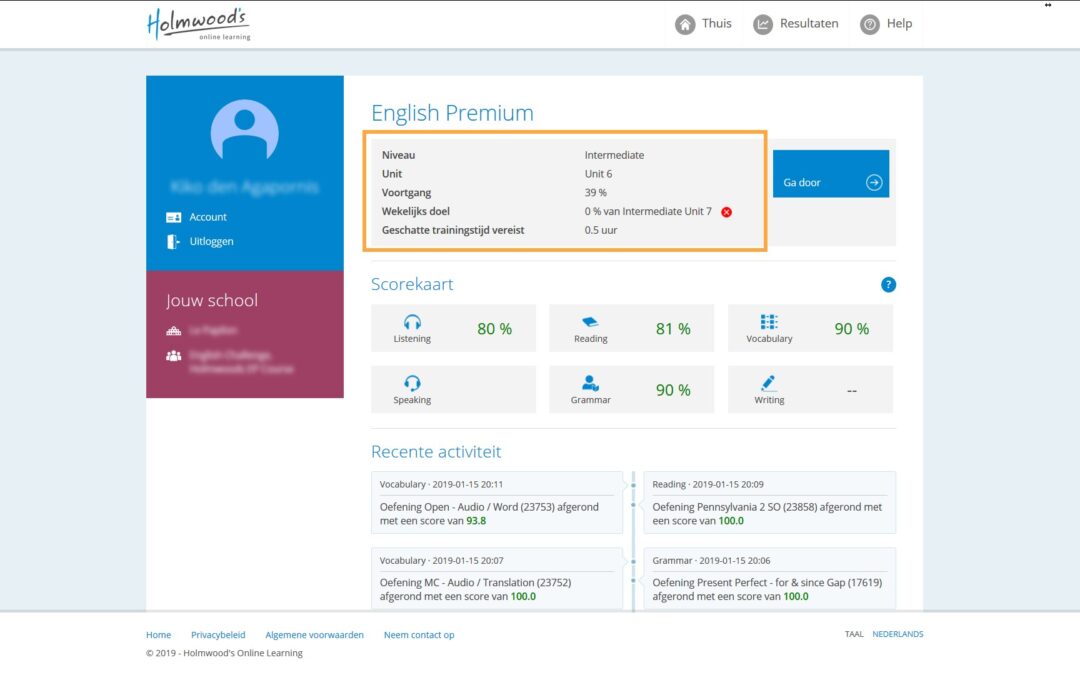1080x675 pixels.
Task: Click the Recente activiteit heading
Action: pos(436,452)
